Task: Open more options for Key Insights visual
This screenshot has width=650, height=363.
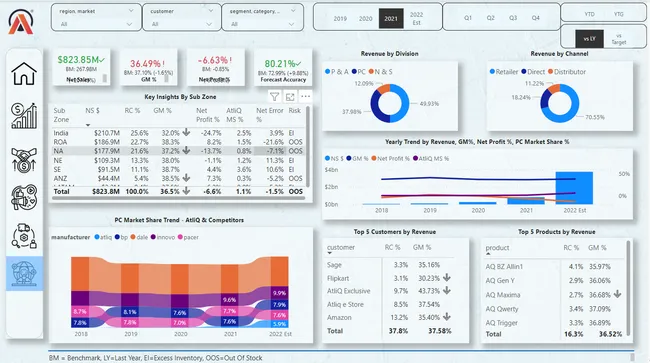Action: 306,97
